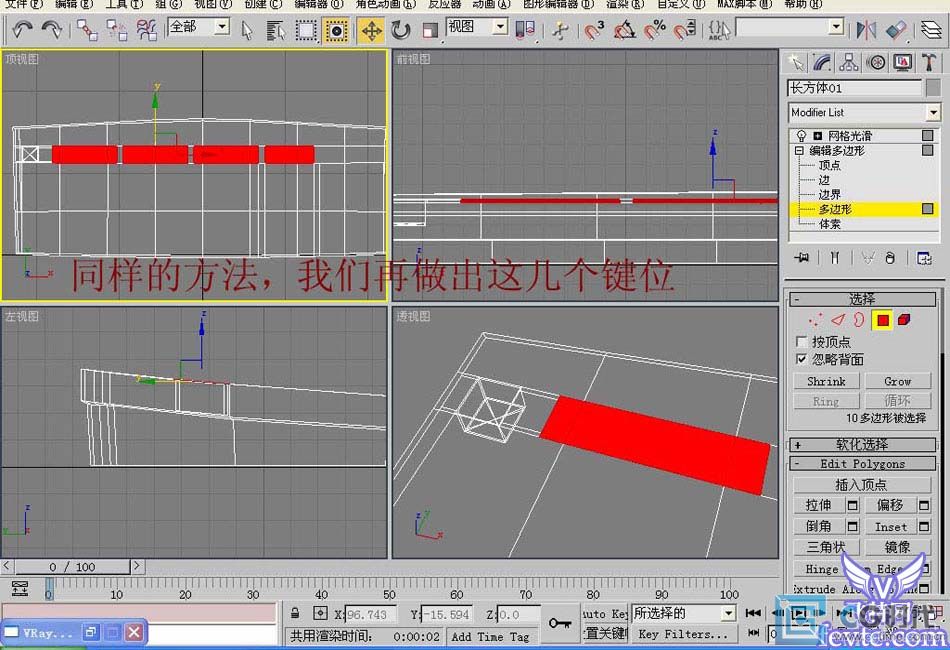Select 边 sub-object in stack

[824, 180]
